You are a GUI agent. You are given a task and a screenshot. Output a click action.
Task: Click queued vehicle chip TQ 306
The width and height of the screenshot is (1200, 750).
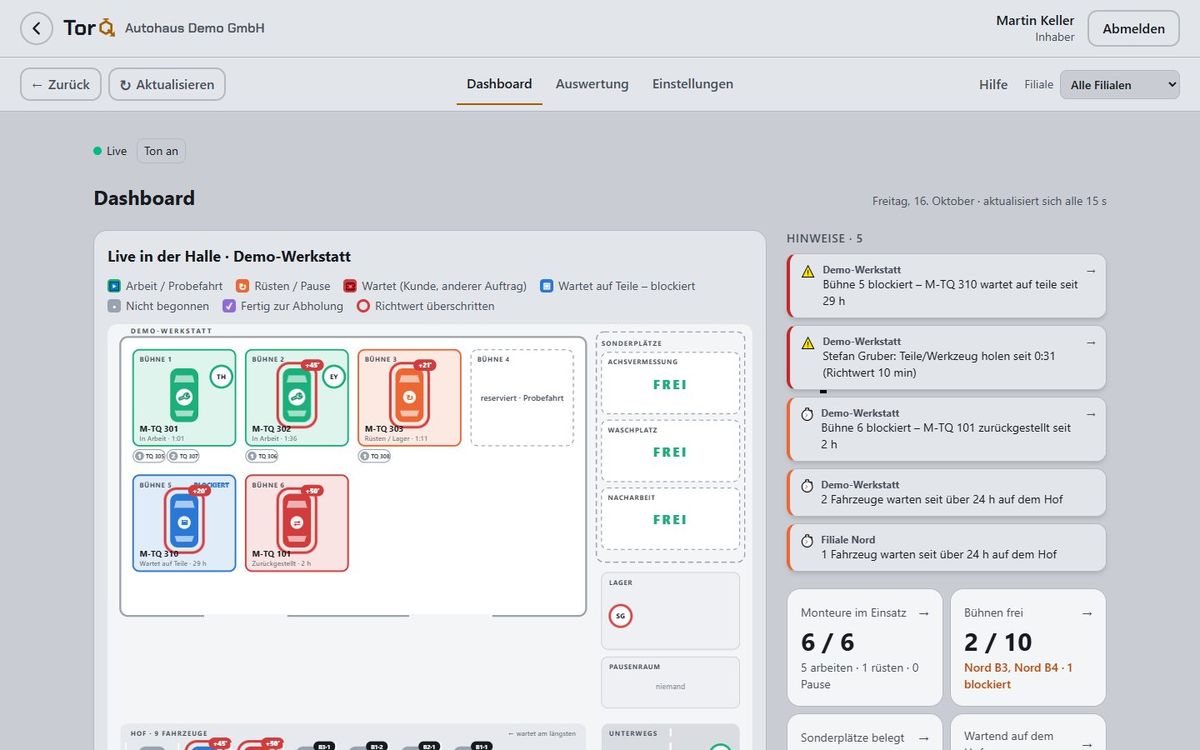coord(262,456)
